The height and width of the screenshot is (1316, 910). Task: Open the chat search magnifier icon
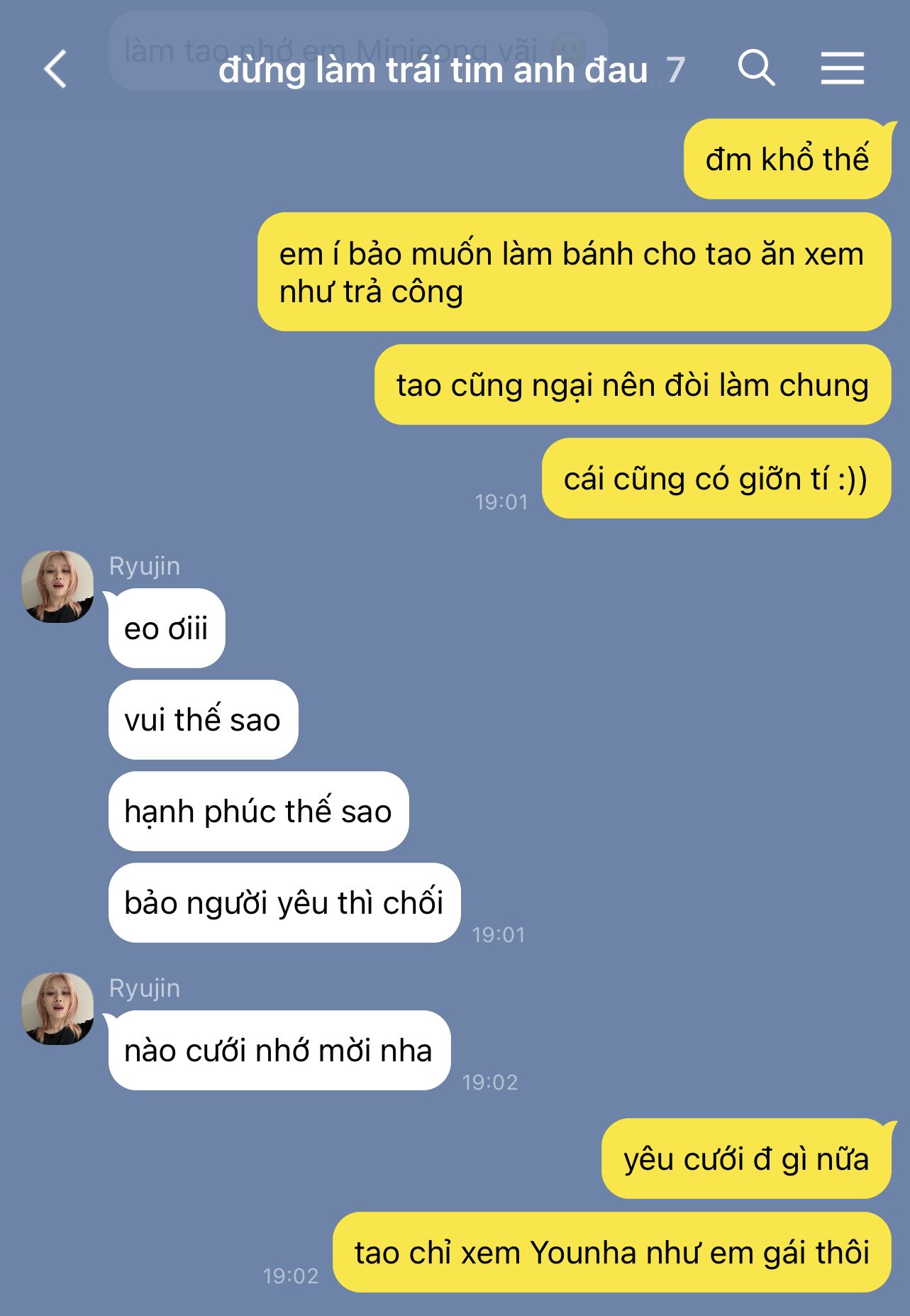(756, 68)
